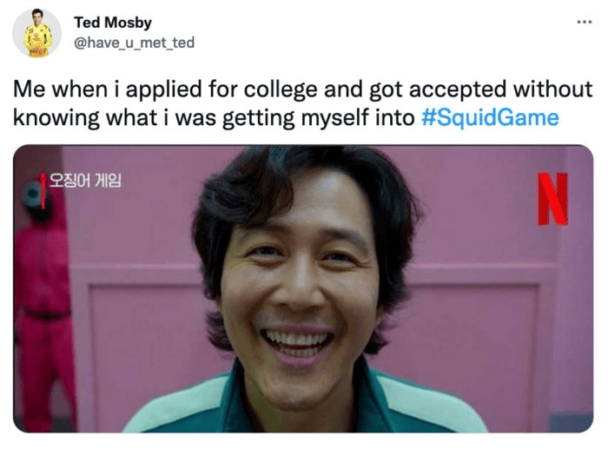608x449 pixels.
Task: Open the tweet's more options ellipsis
Action: pyautogui.click(x=583, y=22)
